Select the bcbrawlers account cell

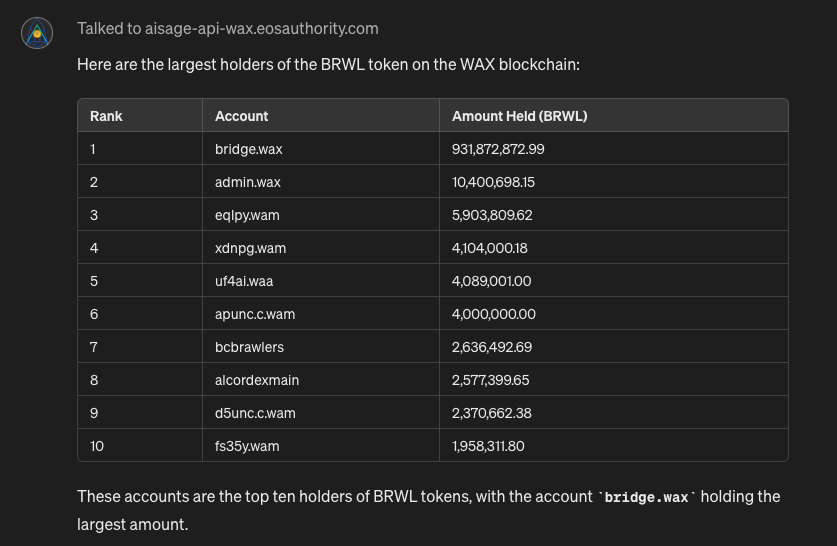click(x=249, y=347)
